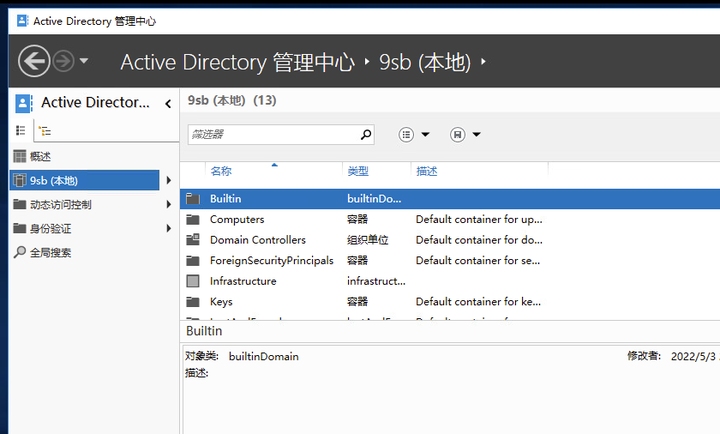Click inside the 筛选器 filter box
720x434 pixels.
point(270,134)
